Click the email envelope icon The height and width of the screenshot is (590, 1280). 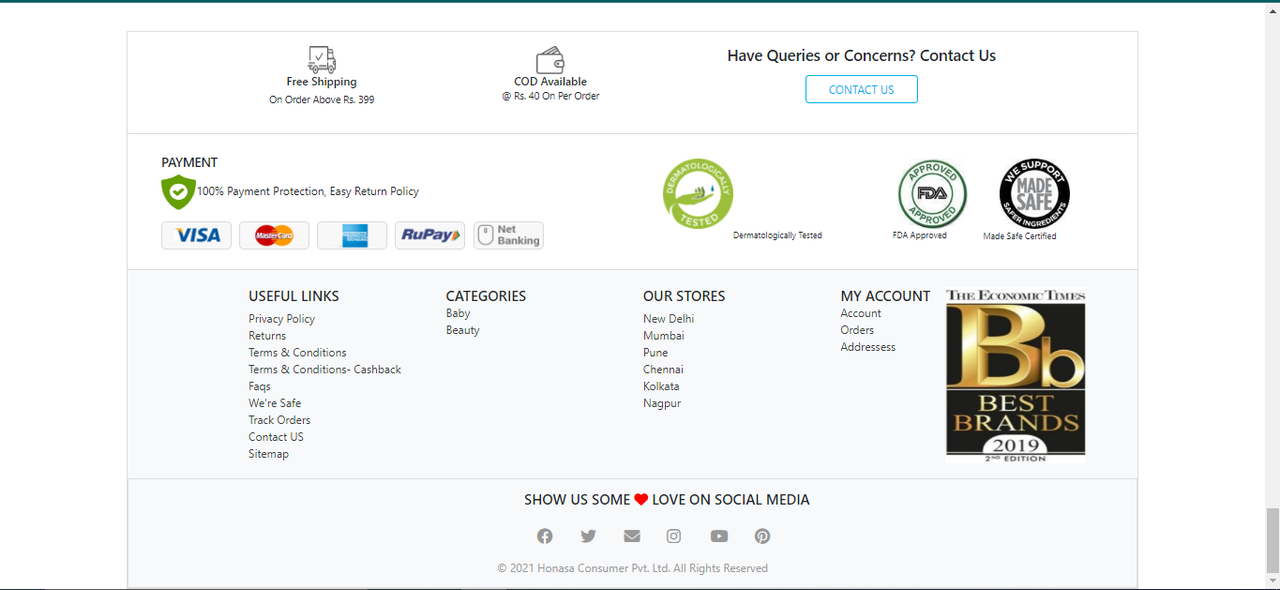[x=632, y=536]
